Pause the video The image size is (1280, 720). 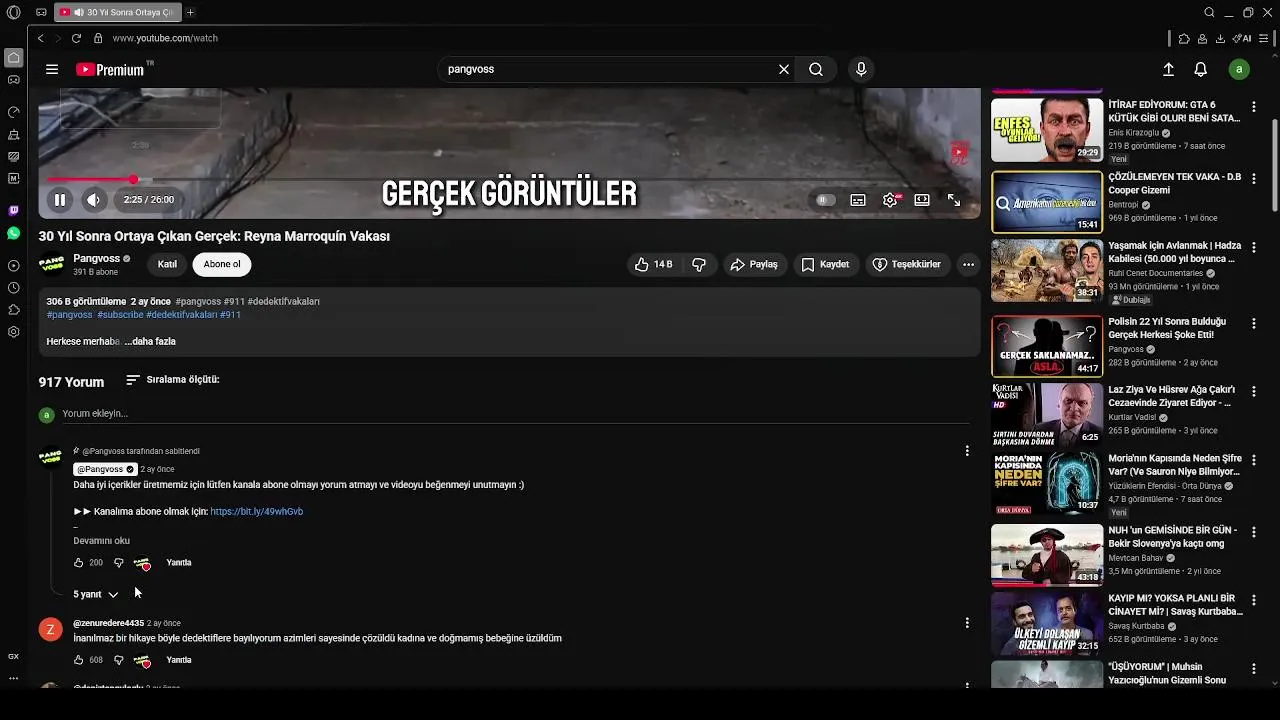(x=60, y=199)
